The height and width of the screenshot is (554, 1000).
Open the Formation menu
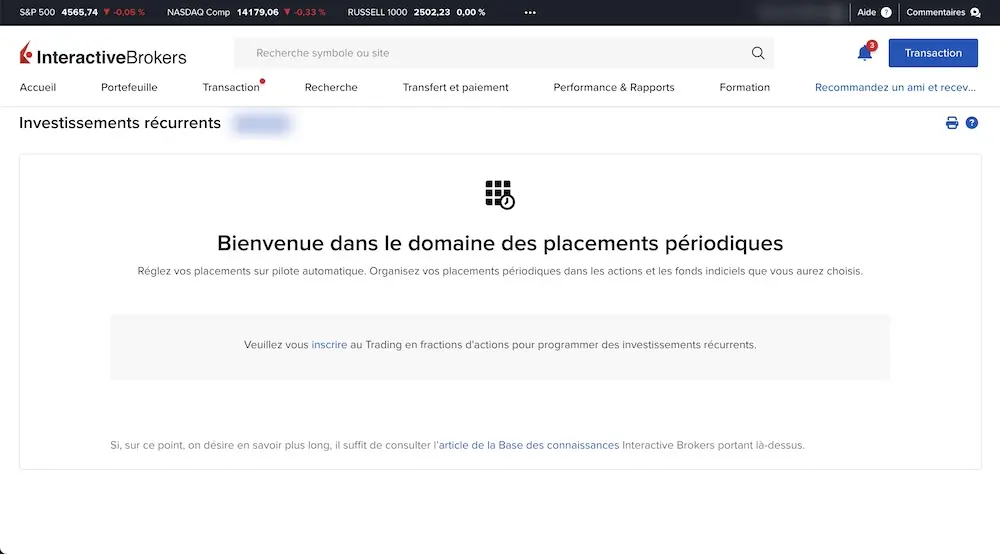pos(744,87)
